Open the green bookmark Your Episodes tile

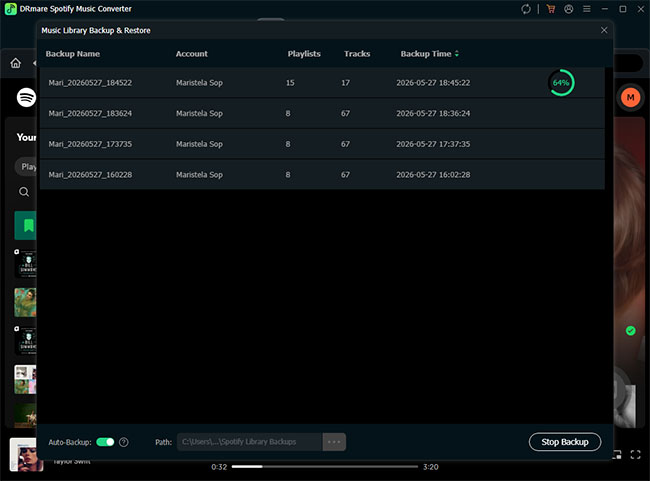tap(25, 226)
